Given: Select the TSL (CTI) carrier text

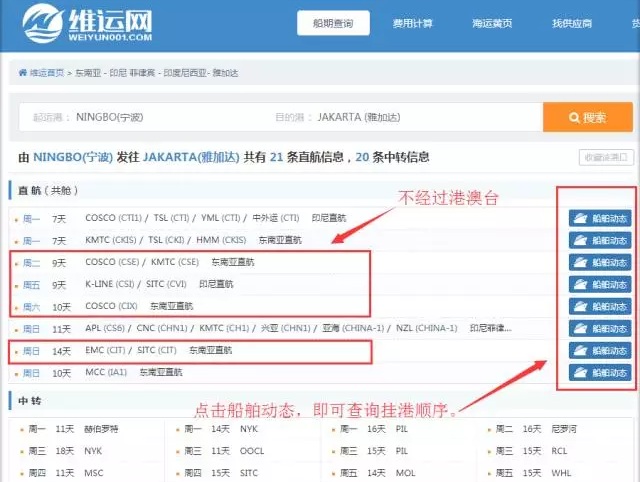Looking at the screenshot, I should click(171, 218).
